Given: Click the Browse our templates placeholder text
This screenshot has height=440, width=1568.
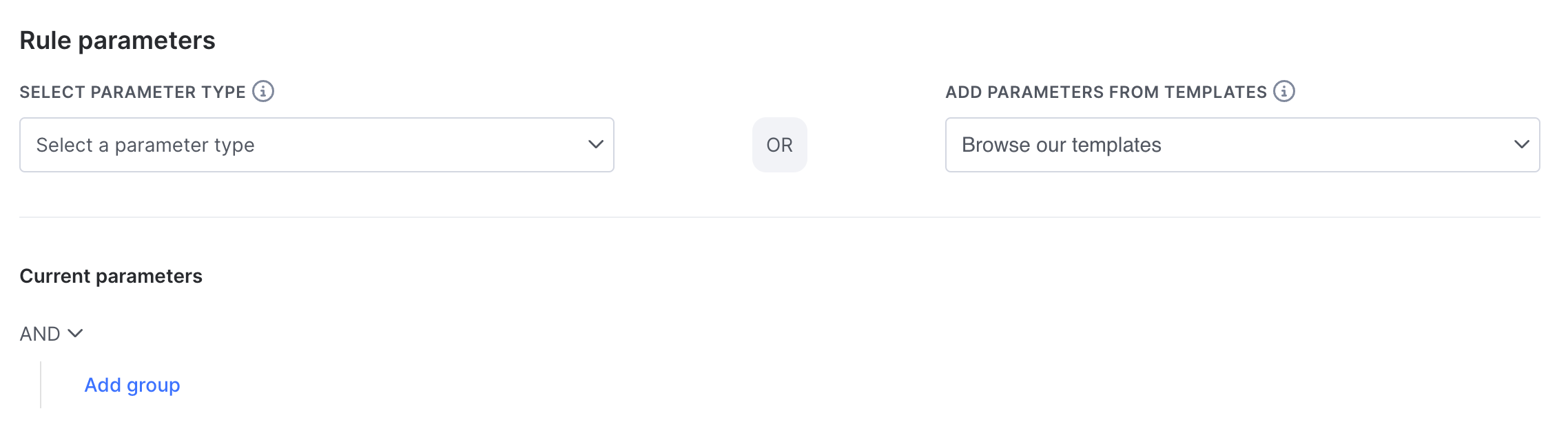Looking at the screenshot, I should tap(1062, 145).
